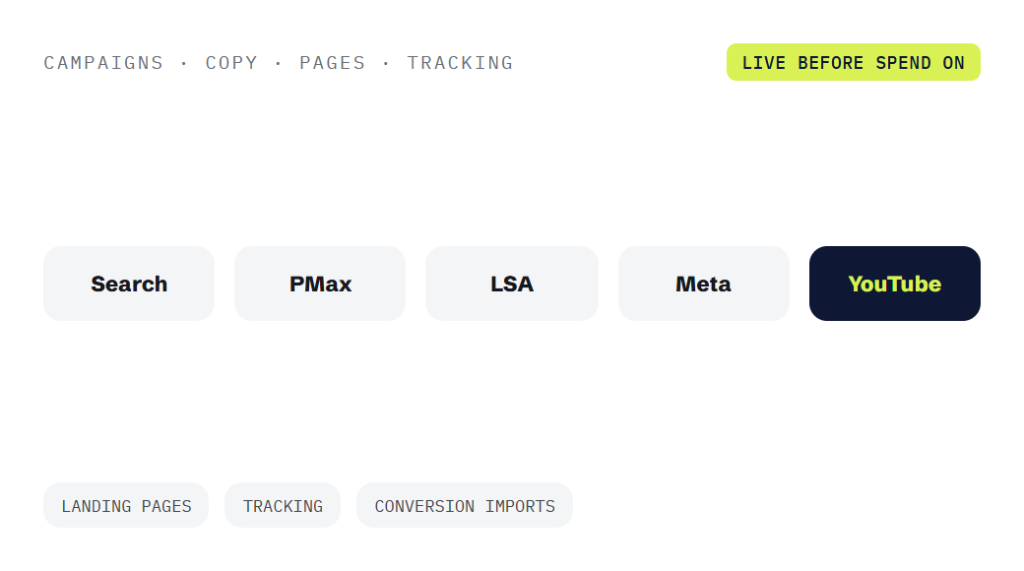This screenshot has height=571, width=1024.
Task: Select PAGES in the header row
Action: [332, 63]
